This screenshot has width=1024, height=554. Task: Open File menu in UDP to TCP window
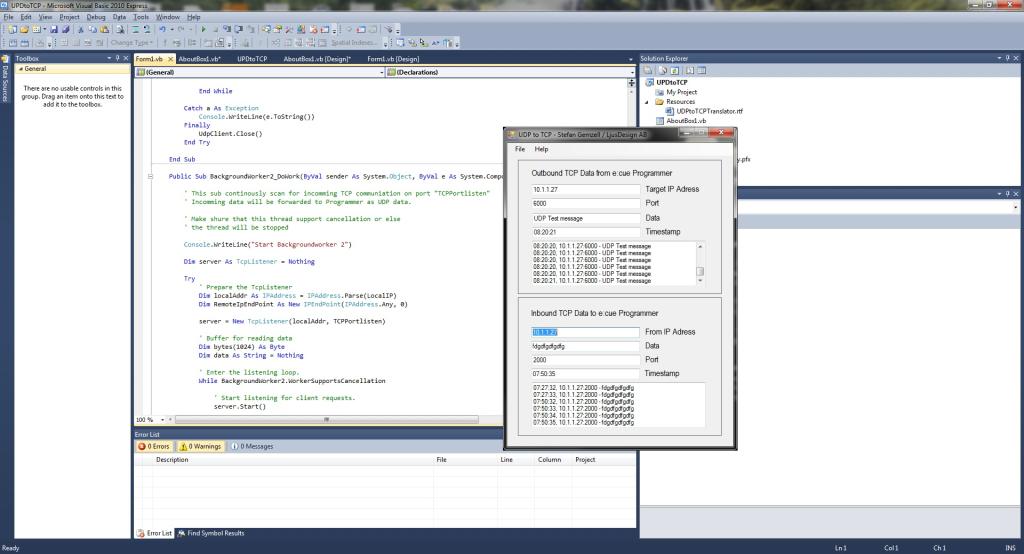click(520, 149)
